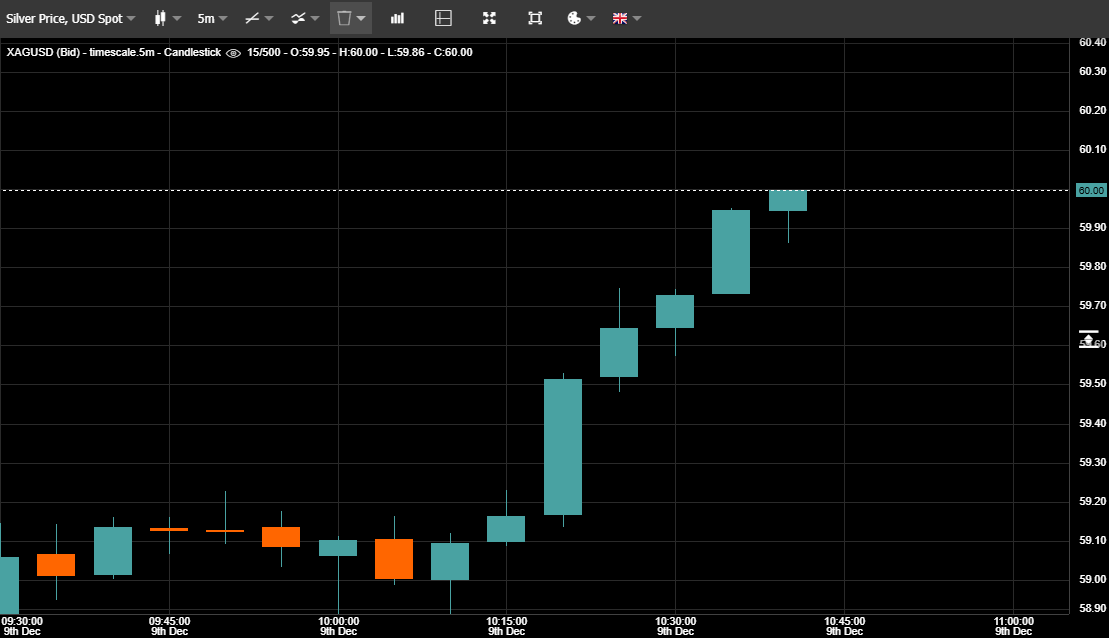Click the 59.90 price axis label
Viewport: 1109px width, 638px height.
(1092, 227)
